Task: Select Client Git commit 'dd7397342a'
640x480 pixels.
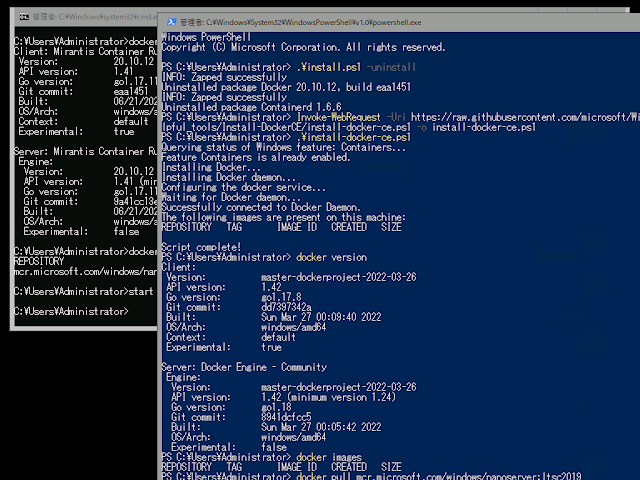Action: pyautogui.click(x=286, y=307)
